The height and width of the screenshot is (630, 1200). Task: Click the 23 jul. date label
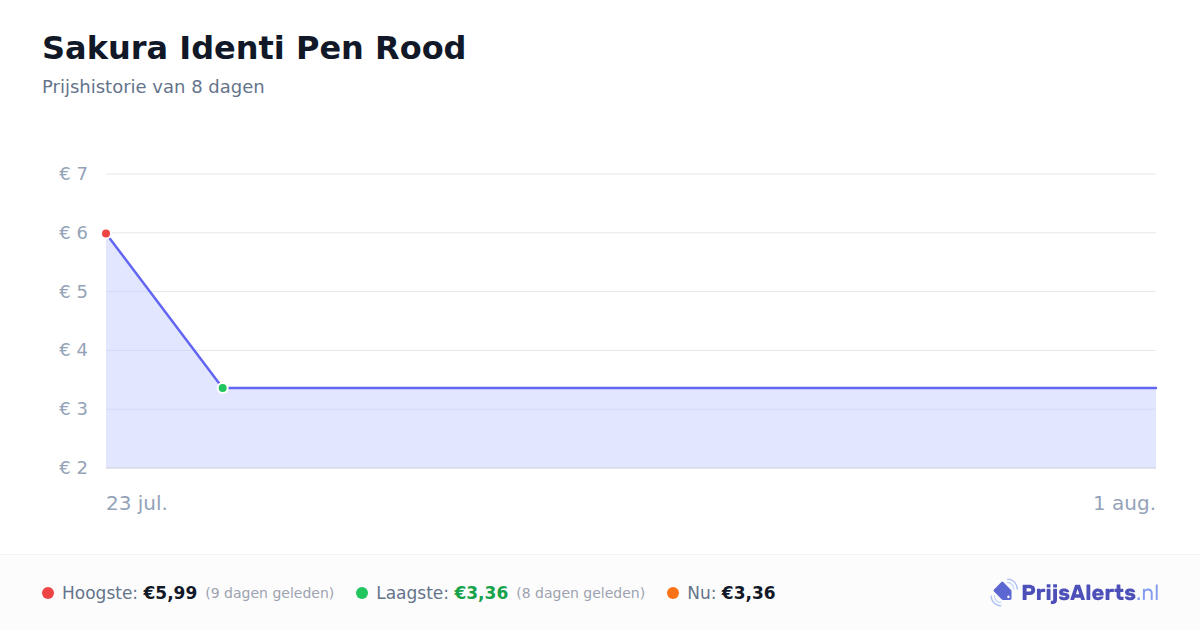click(x=137, y=503)
